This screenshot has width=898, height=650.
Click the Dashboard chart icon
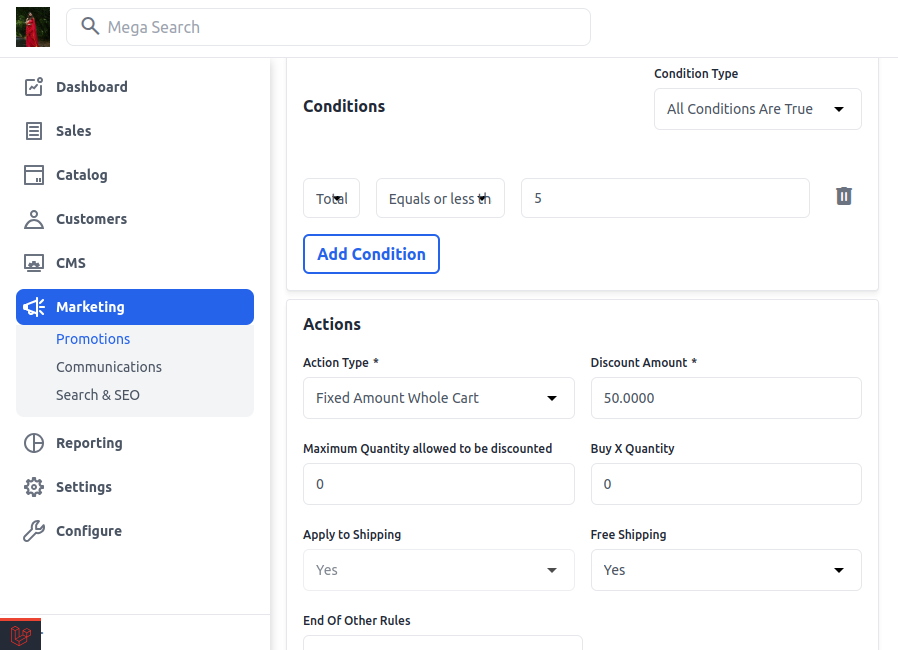[34, 87]
